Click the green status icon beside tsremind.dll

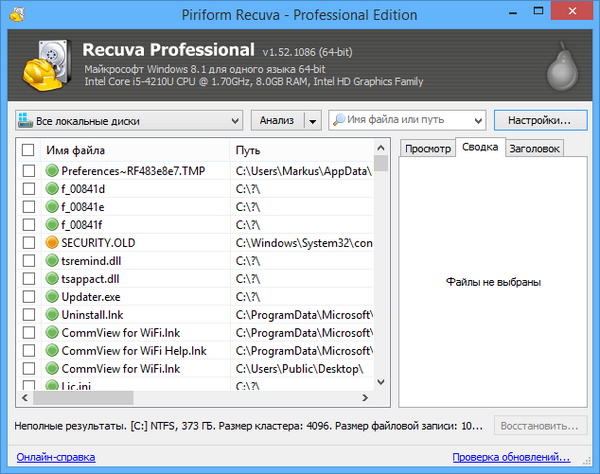coord(52,260)
